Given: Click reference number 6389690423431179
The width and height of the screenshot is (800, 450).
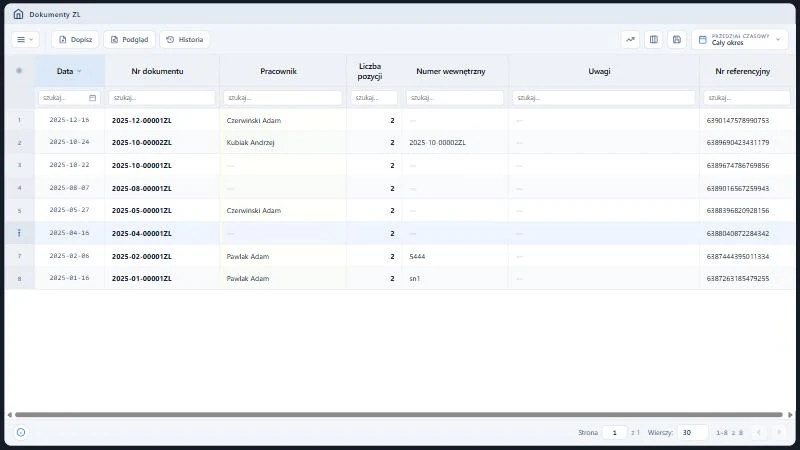Looking at the screenshot, I should [738, 142].
